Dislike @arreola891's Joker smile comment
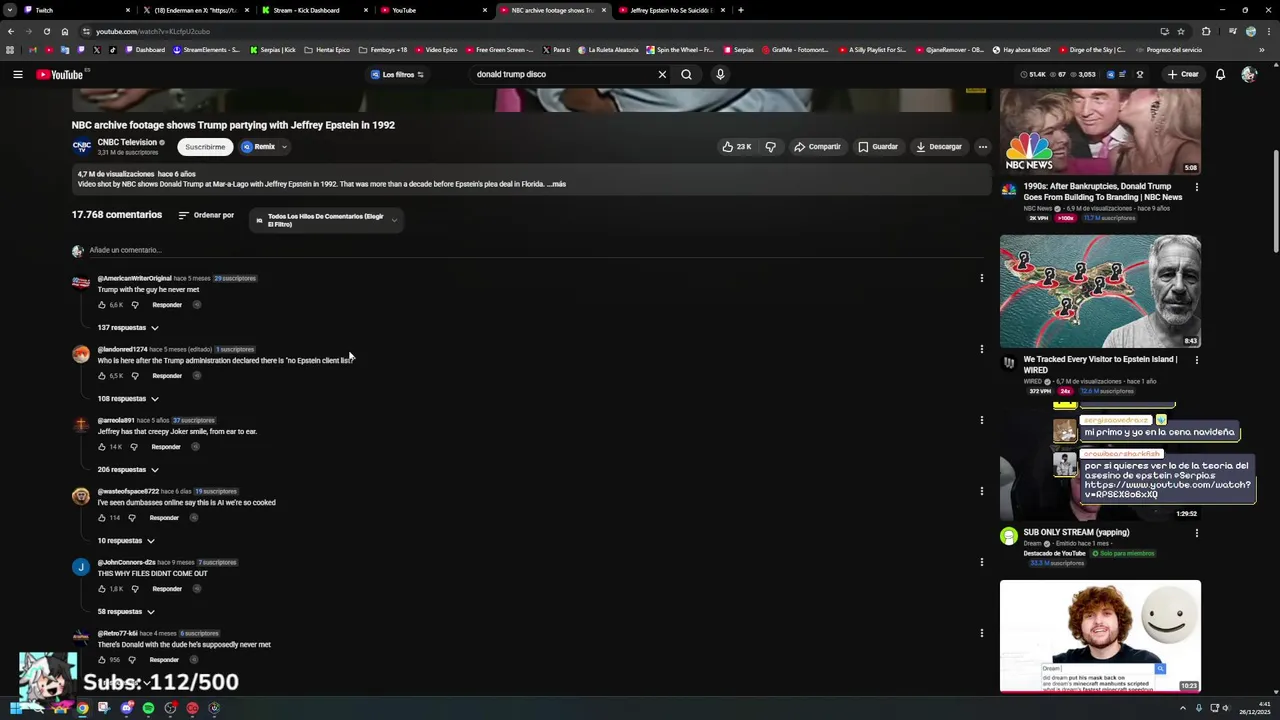 tap(134, 447)
